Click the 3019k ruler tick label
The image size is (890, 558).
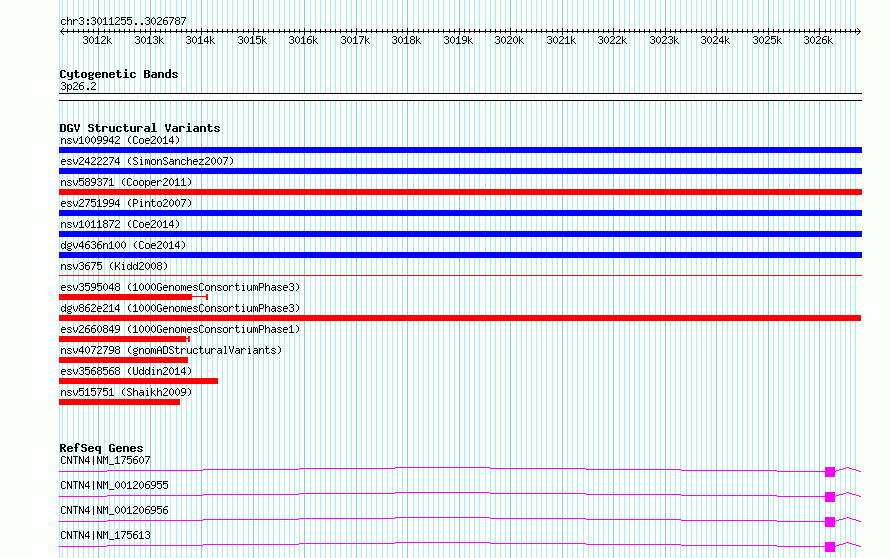(x=458, y=40)
